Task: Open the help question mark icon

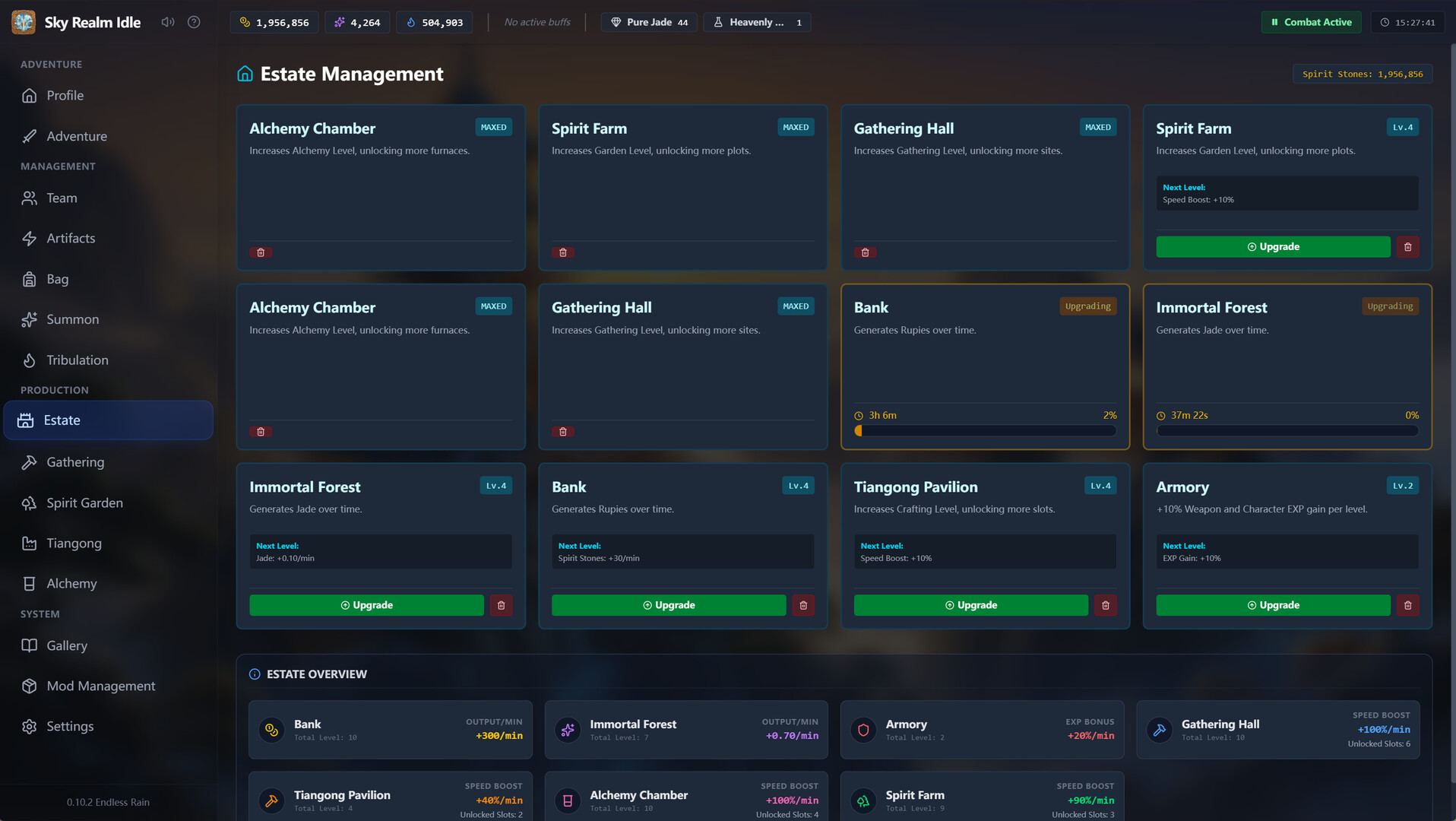Action: (x=193, y=22)
